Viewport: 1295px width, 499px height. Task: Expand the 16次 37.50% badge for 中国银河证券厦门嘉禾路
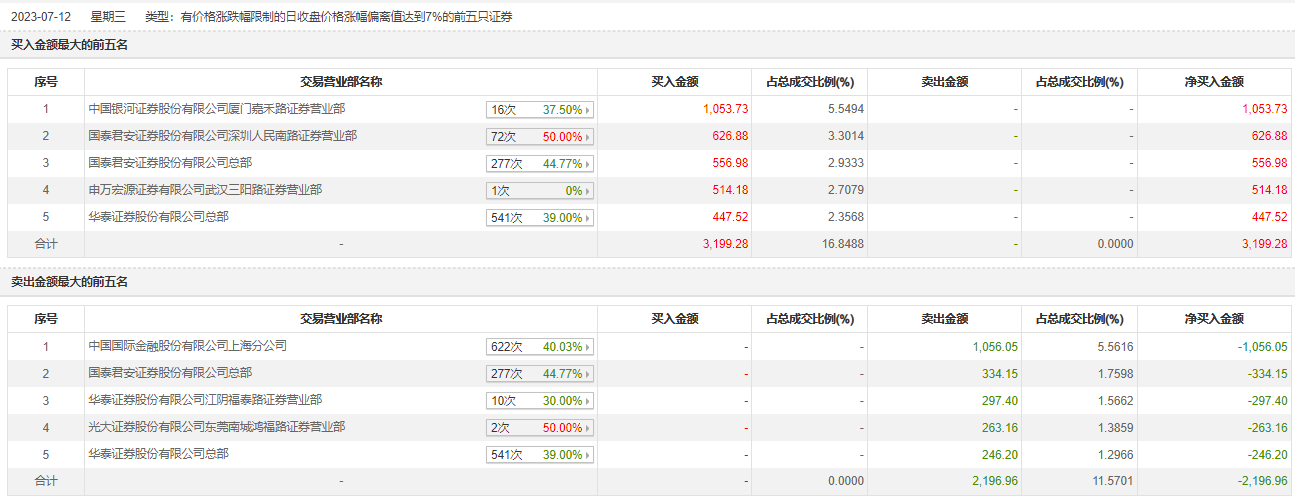point(540,110)
